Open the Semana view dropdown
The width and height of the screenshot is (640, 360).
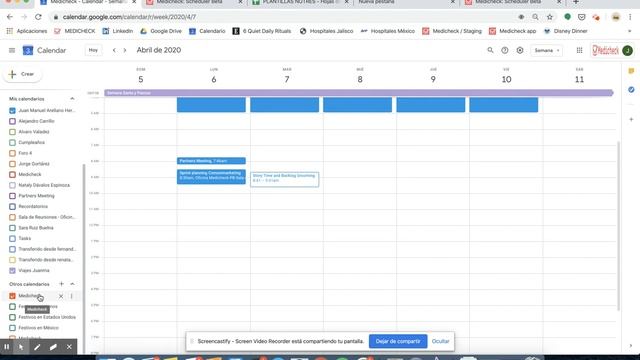point(547,50)
